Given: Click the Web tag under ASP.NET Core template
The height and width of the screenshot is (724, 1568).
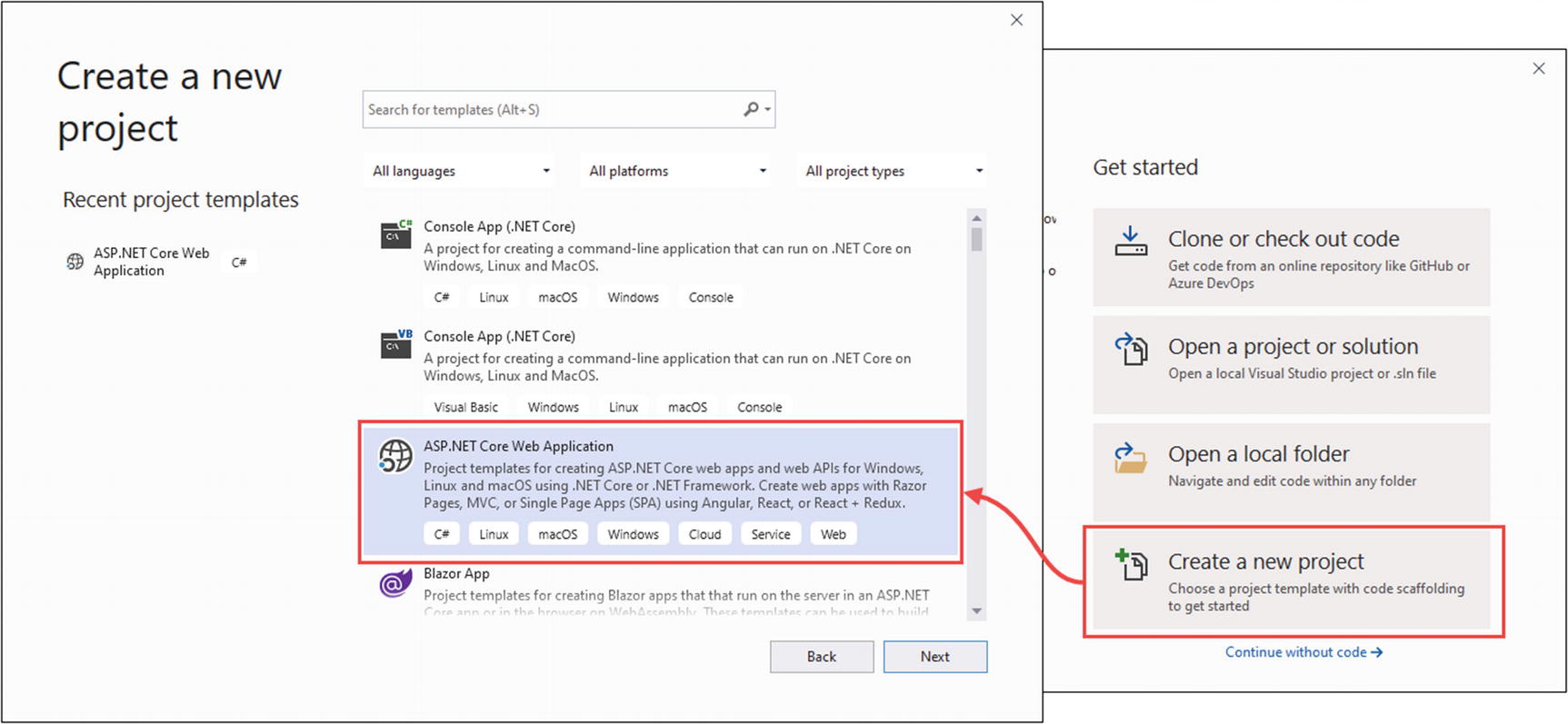Looking at the screenshot, I should (834, 534).
